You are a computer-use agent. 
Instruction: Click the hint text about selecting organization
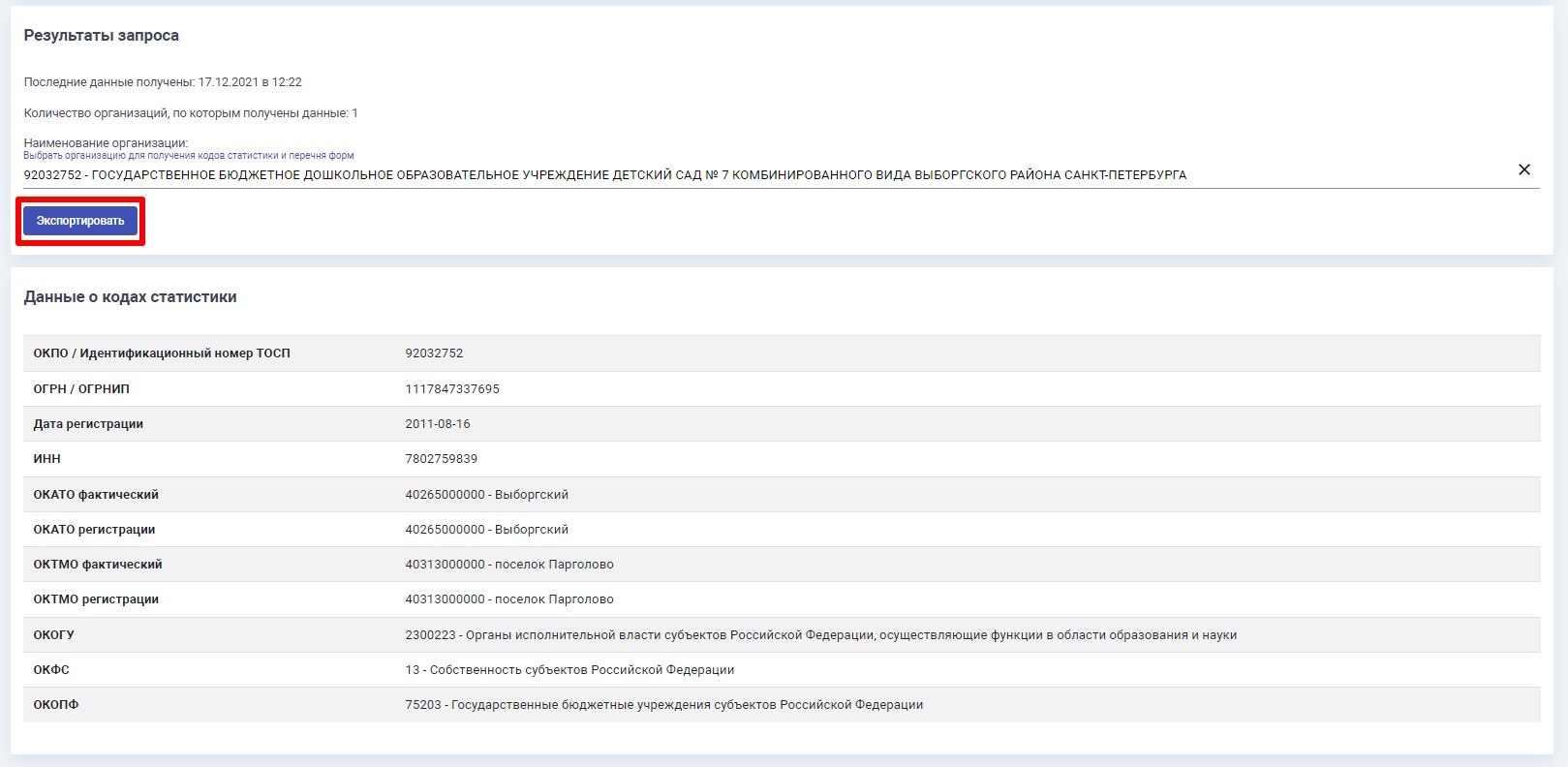click(x=189, y=156)
